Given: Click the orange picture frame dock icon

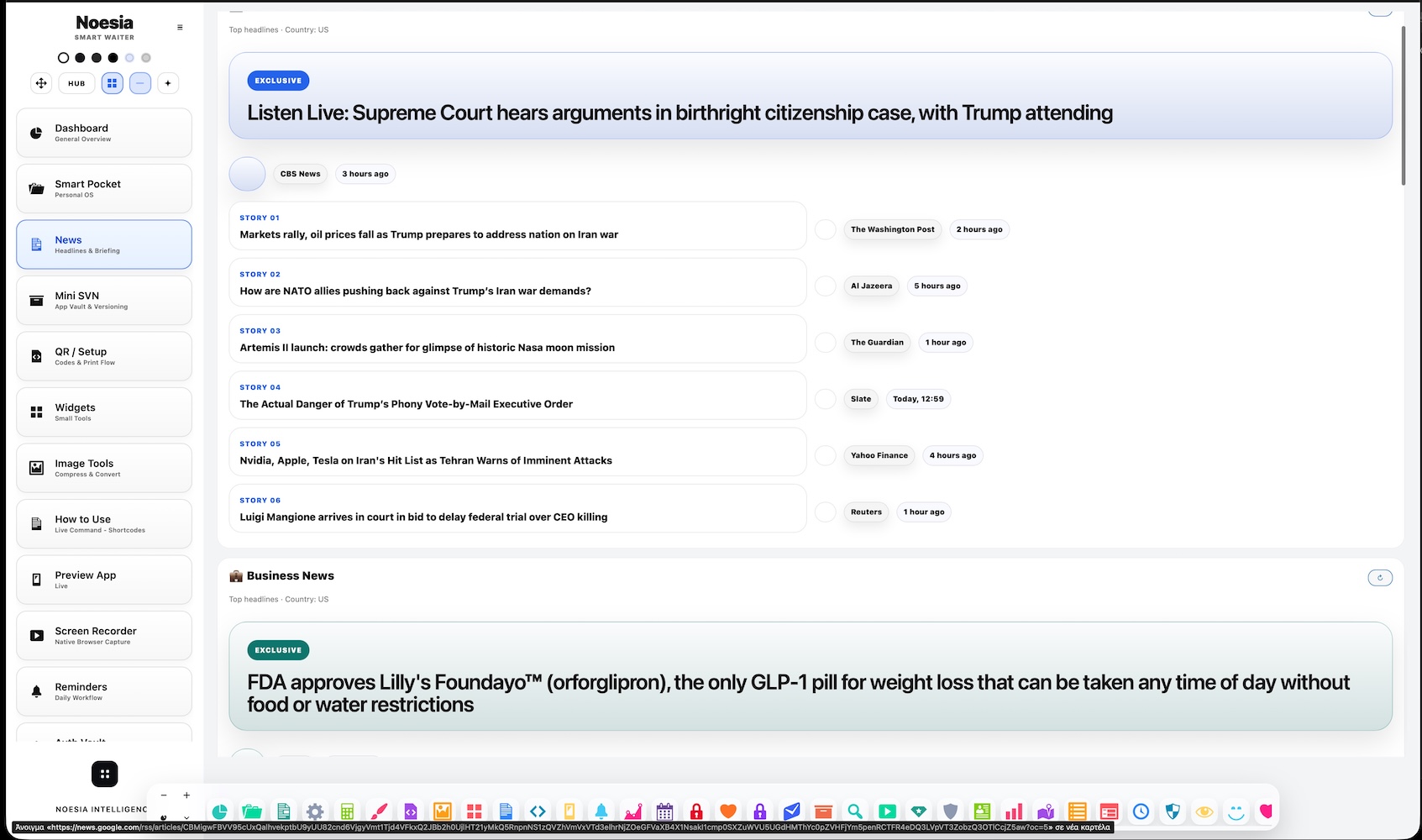Looking at the screenshot, I should (x=443, y=811).
